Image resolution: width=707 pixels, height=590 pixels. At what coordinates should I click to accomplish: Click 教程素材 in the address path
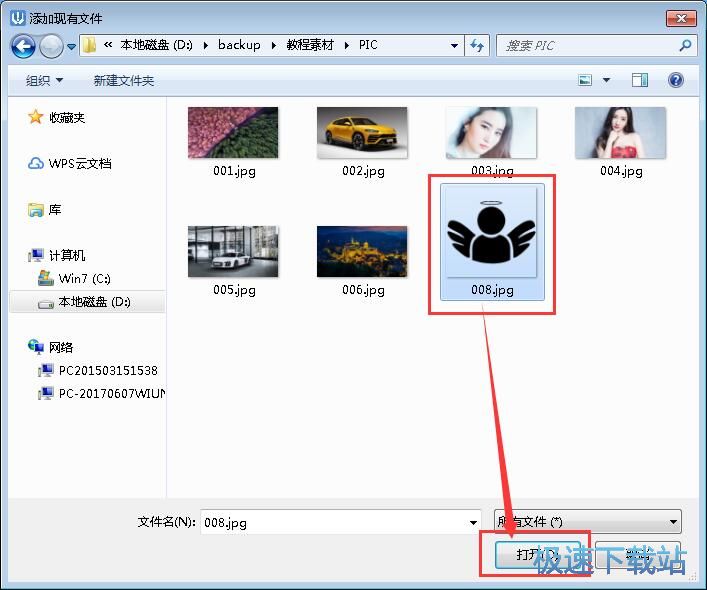310,46
